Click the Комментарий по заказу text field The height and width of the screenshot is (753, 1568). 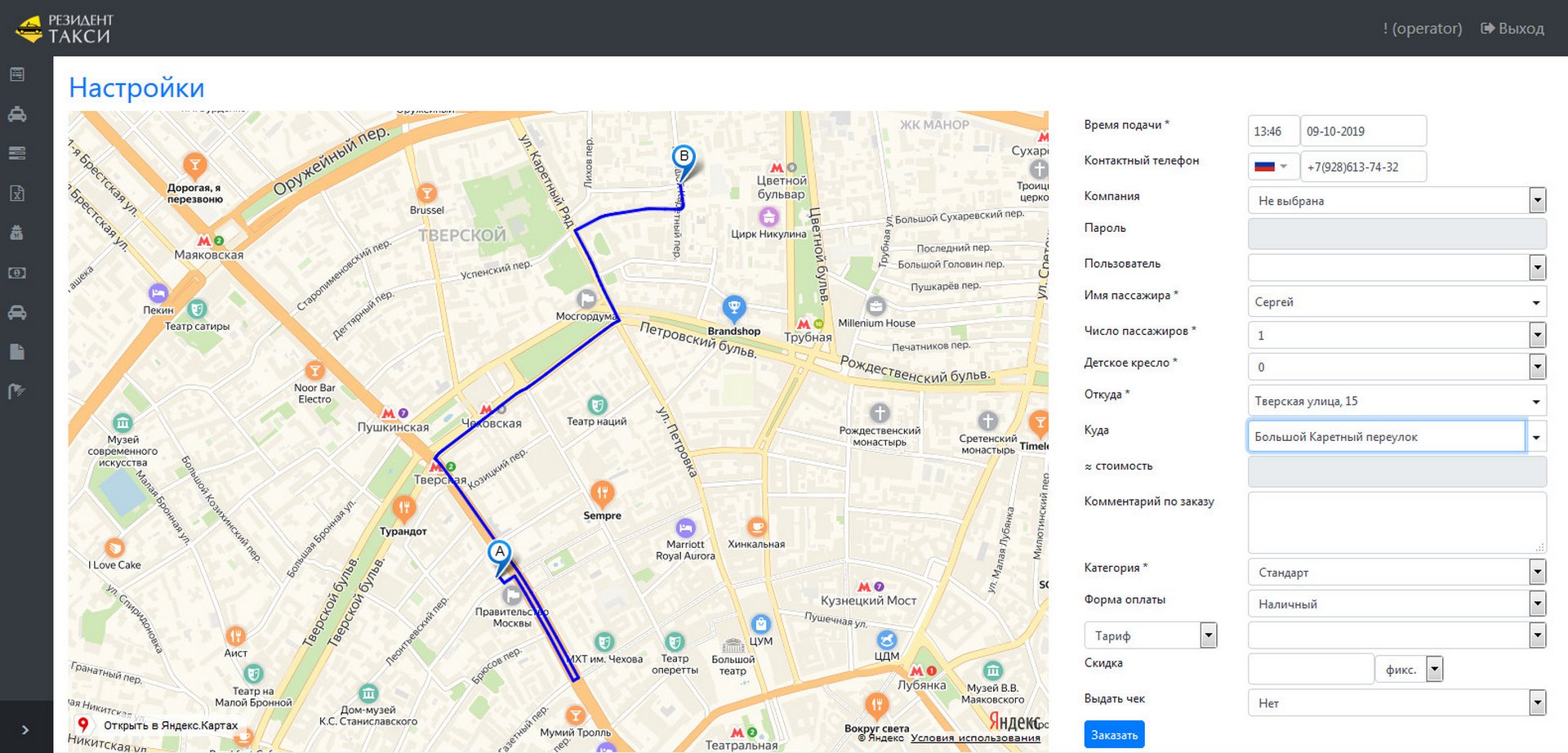tap(1396, 523)
